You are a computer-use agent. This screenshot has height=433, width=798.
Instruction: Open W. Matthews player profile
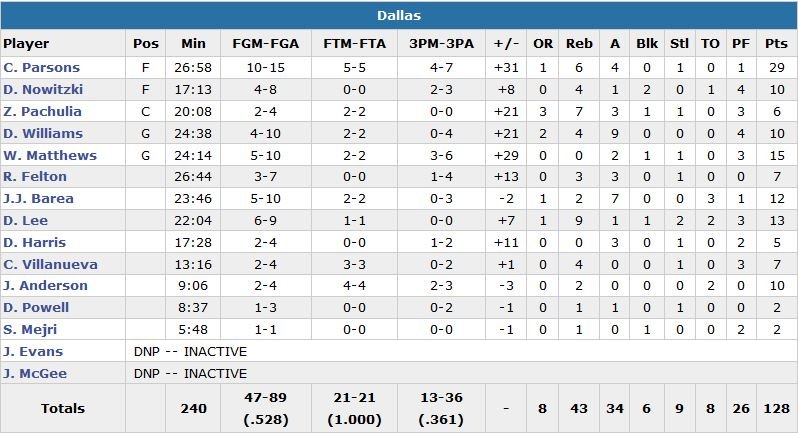point(50,156)
